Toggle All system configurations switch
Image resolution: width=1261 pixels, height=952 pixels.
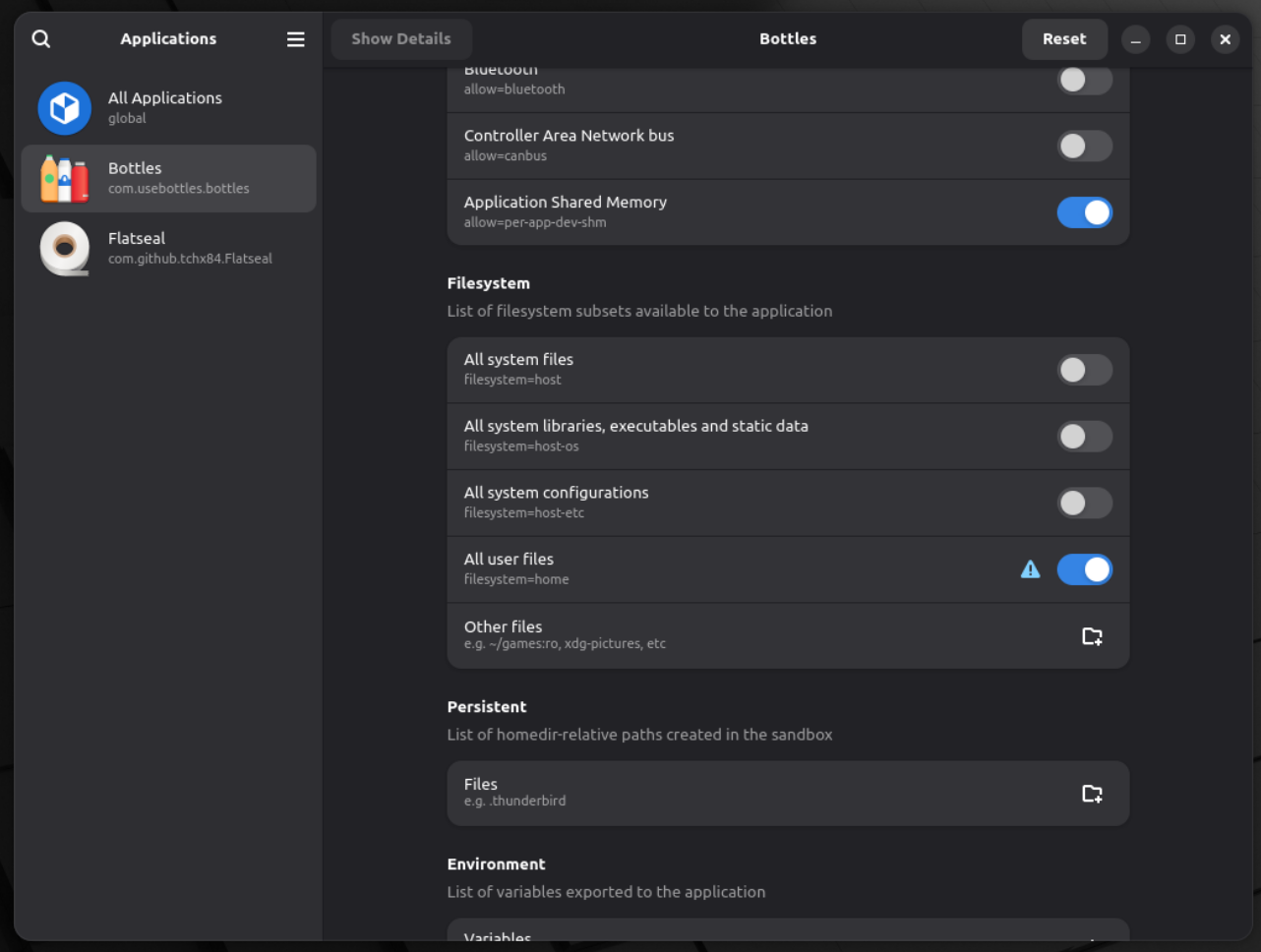point(1084,504)
